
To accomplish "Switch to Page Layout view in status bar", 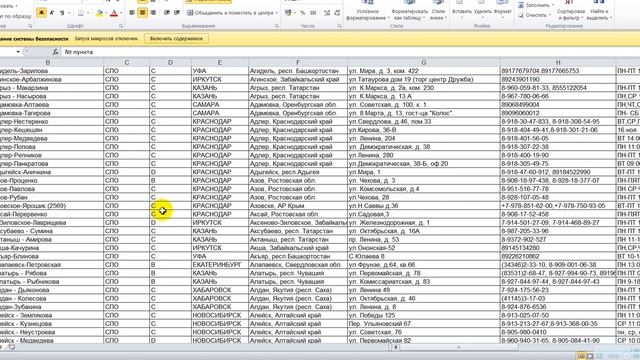I will [x=590, y=356].
